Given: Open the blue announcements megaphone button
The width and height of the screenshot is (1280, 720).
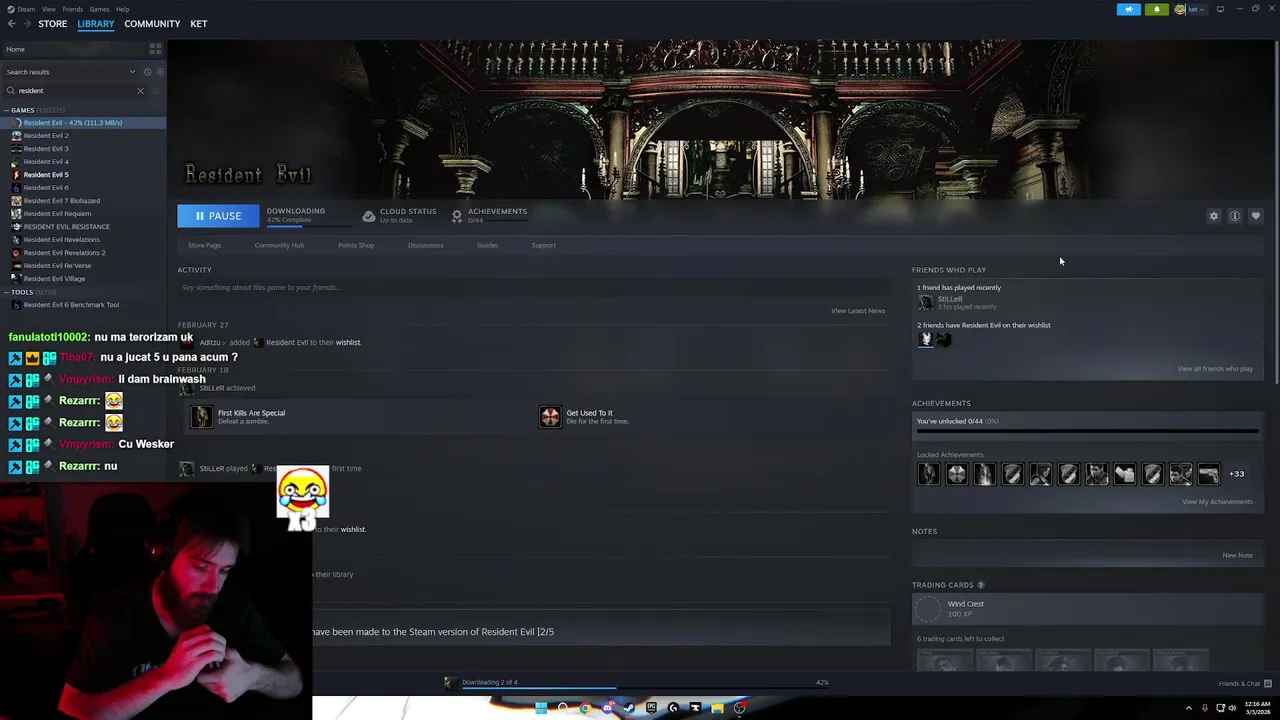Looking at the screenshot, I should [1128, 9].
